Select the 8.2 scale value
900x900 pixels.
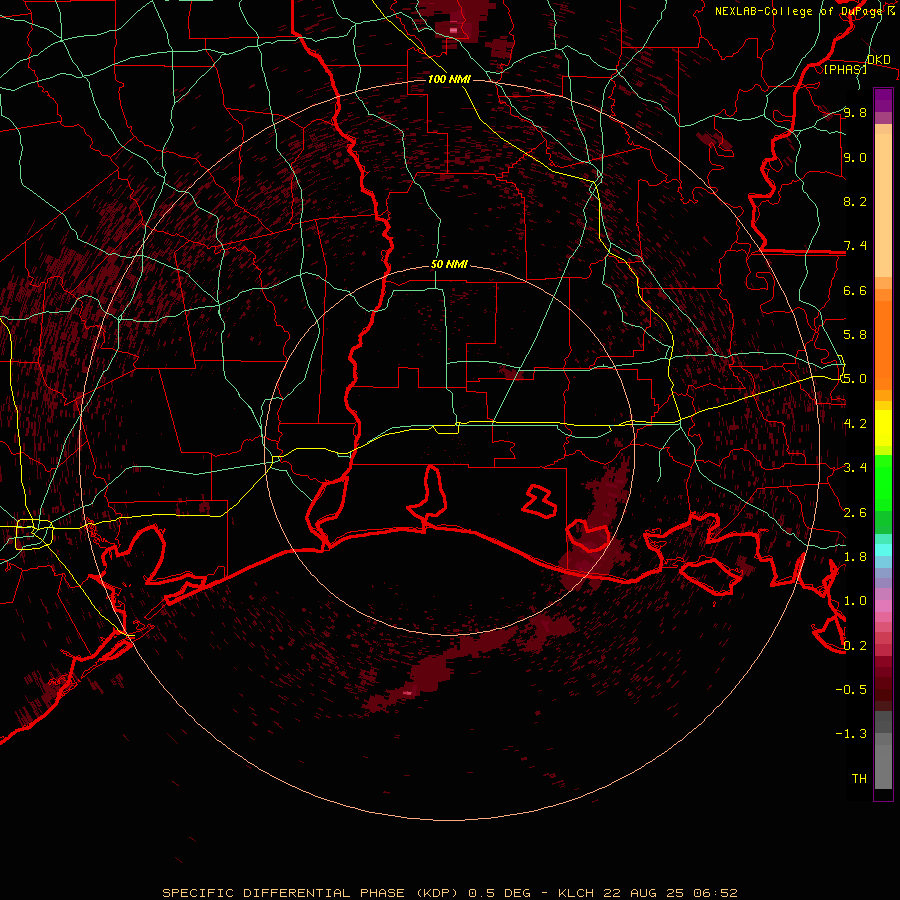click(x=855, y=201)
